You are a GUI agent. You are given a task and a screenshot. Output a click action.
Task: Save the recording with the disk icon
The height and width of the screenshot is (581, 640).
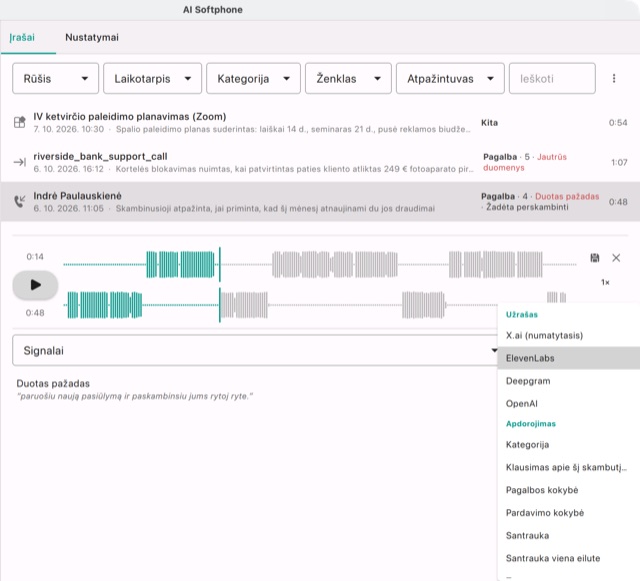point(595,258)
